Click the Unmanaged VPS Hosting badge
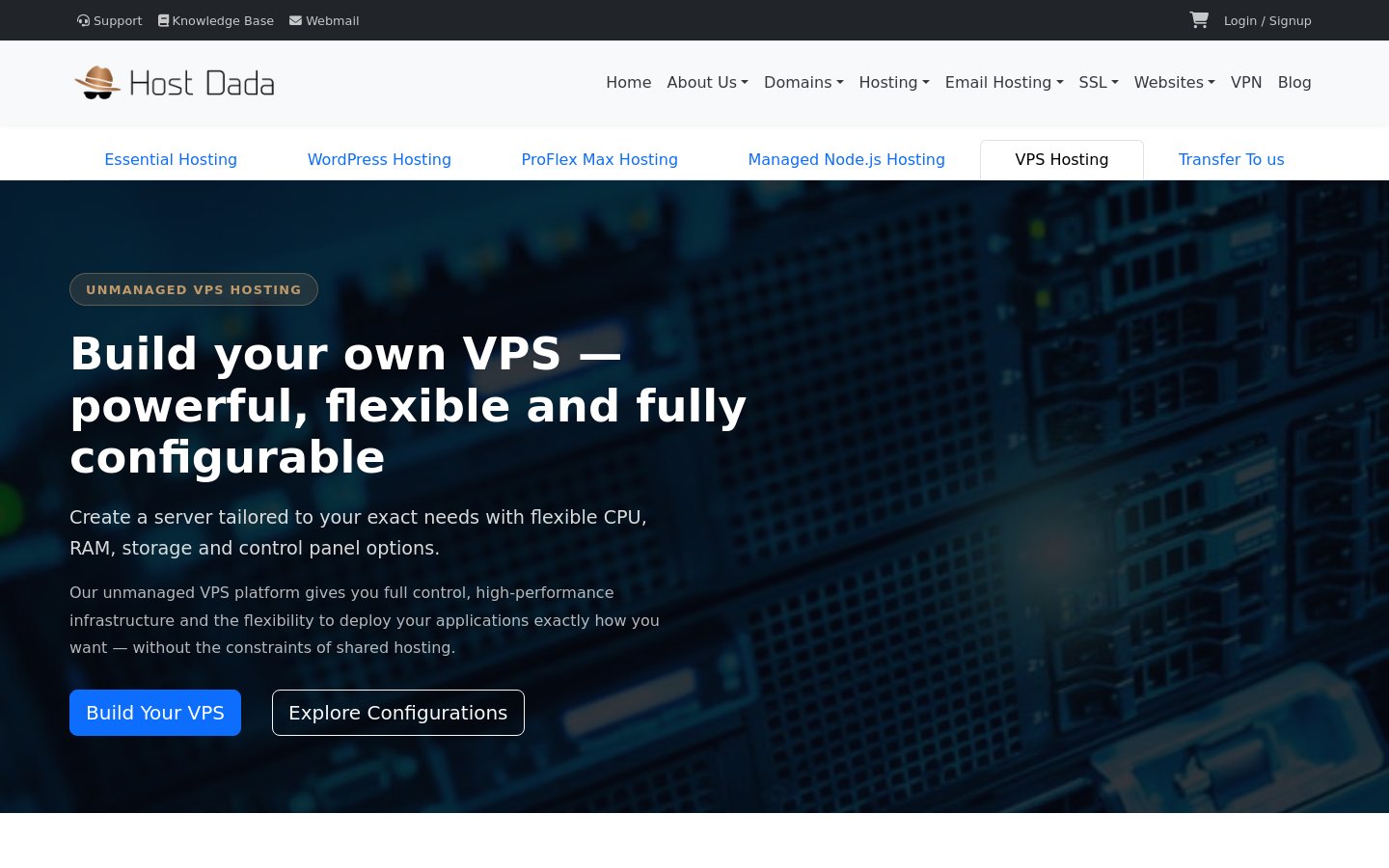This screenshot has height=868, width=1389. (x=194, y=289)
